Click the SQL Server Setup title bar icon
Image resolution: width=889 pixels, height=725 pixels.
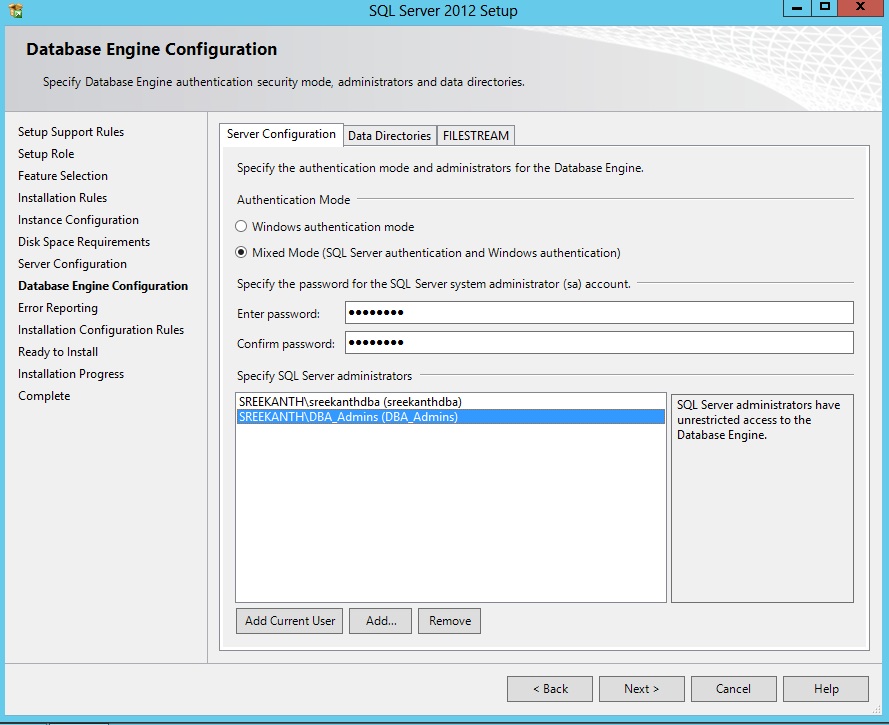point(14,11)
